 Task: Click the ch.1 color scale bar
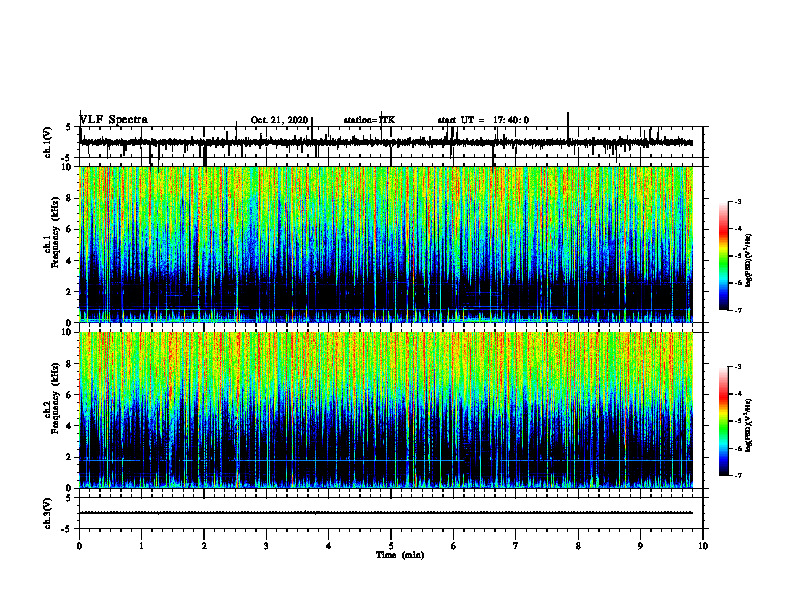[723, 256]
